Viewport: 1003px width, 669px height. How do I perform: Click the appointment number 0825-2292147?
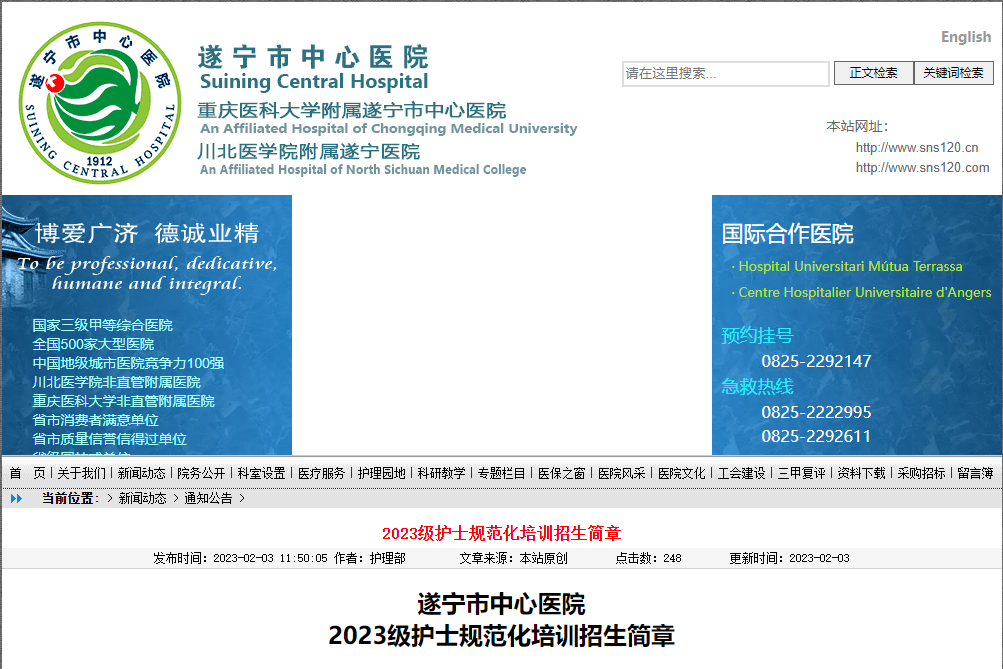click(816, 361)
